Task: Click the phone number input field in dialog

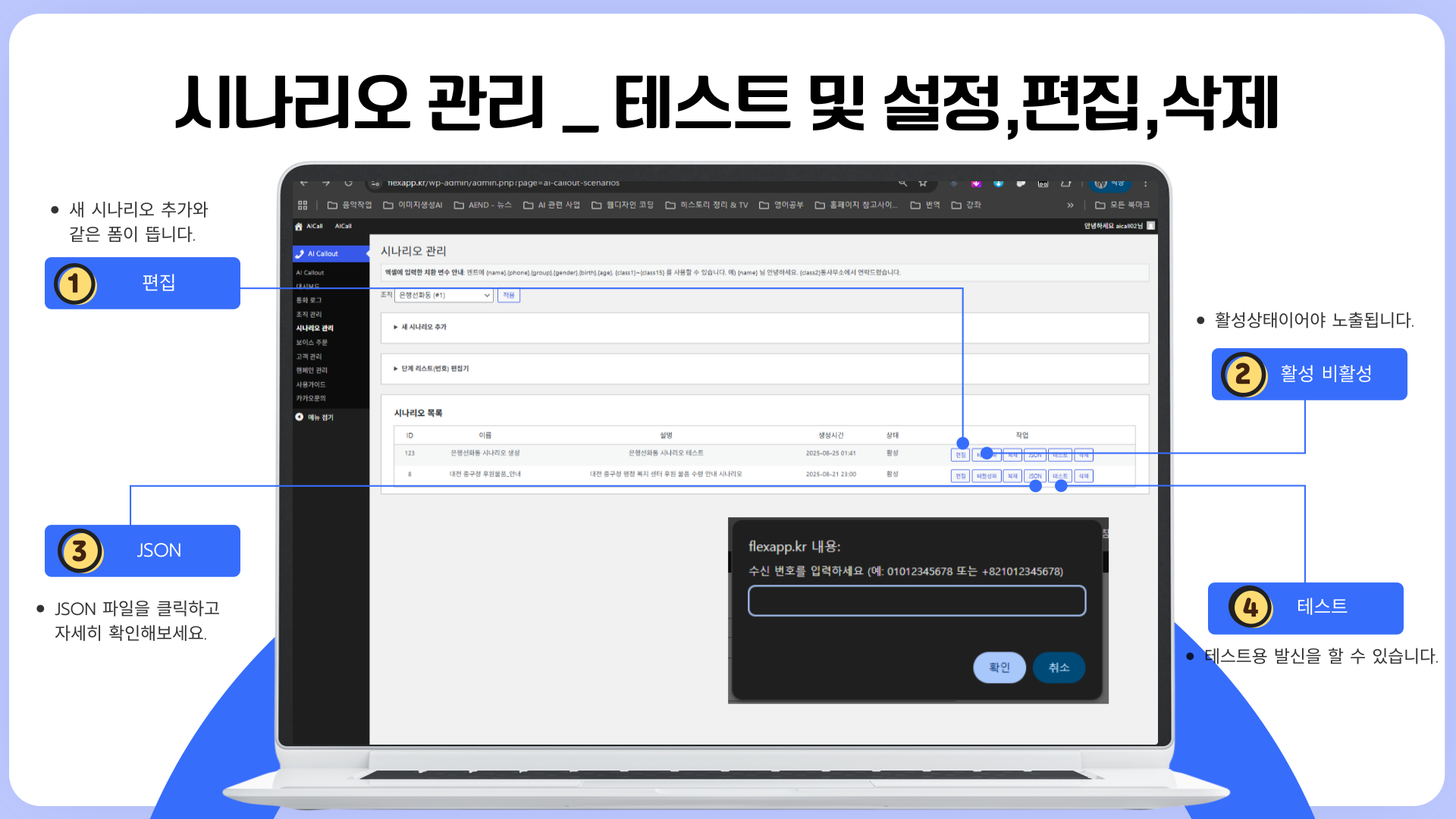Action: [x=916, y=601]
